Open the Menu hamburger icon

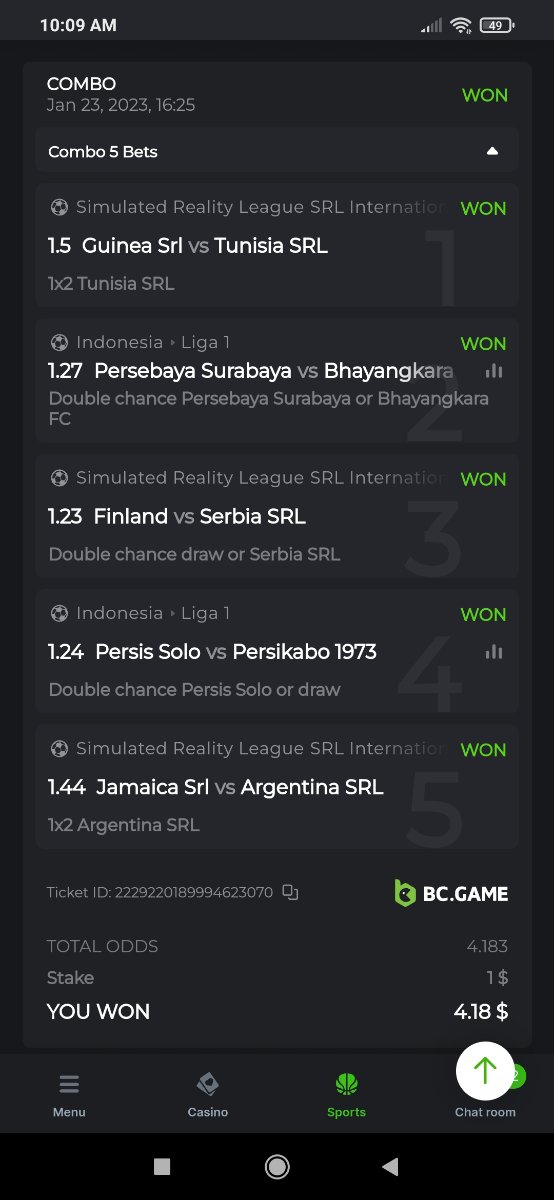(69, 1084)
